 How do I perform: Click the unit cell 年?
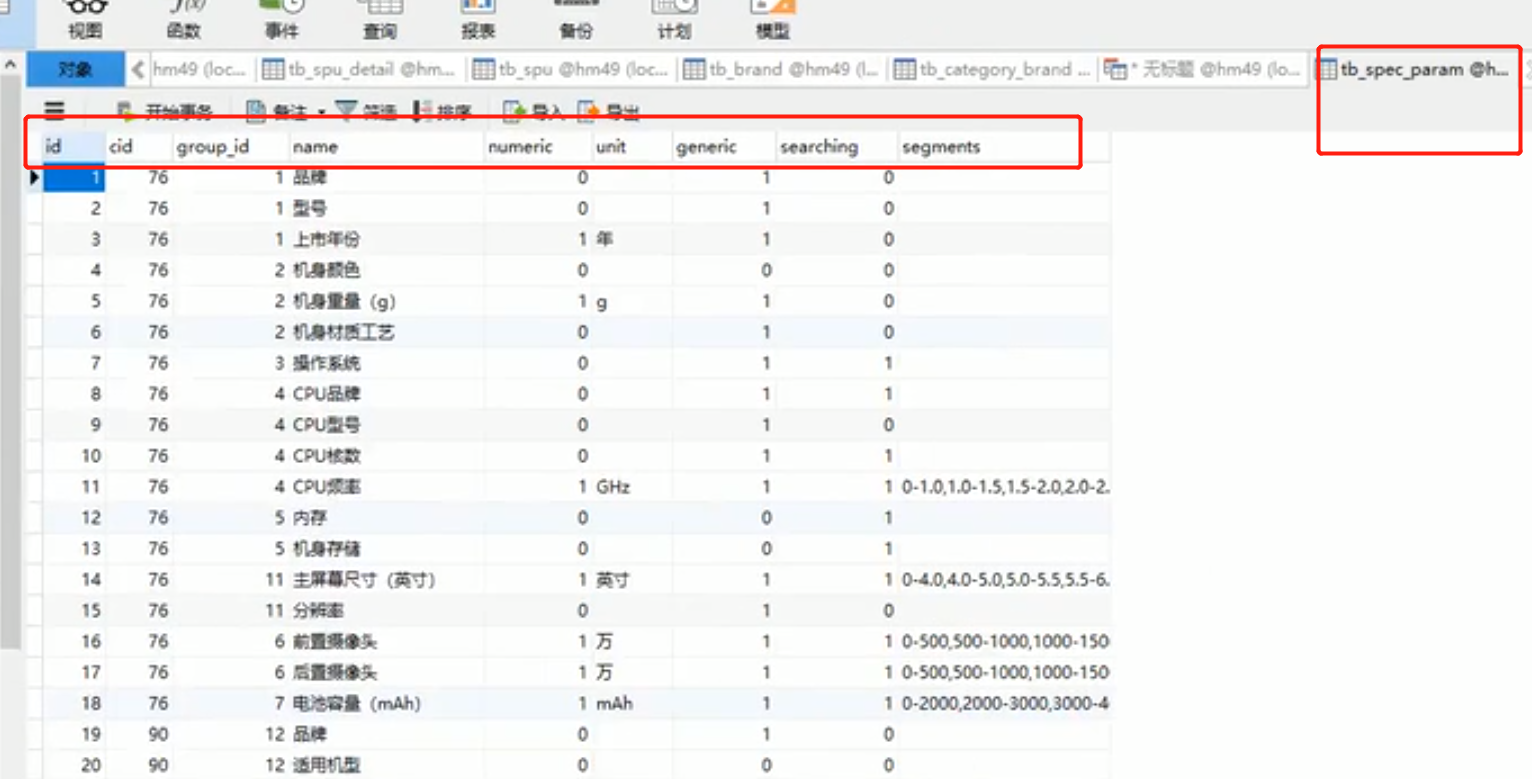coord(632,239)
